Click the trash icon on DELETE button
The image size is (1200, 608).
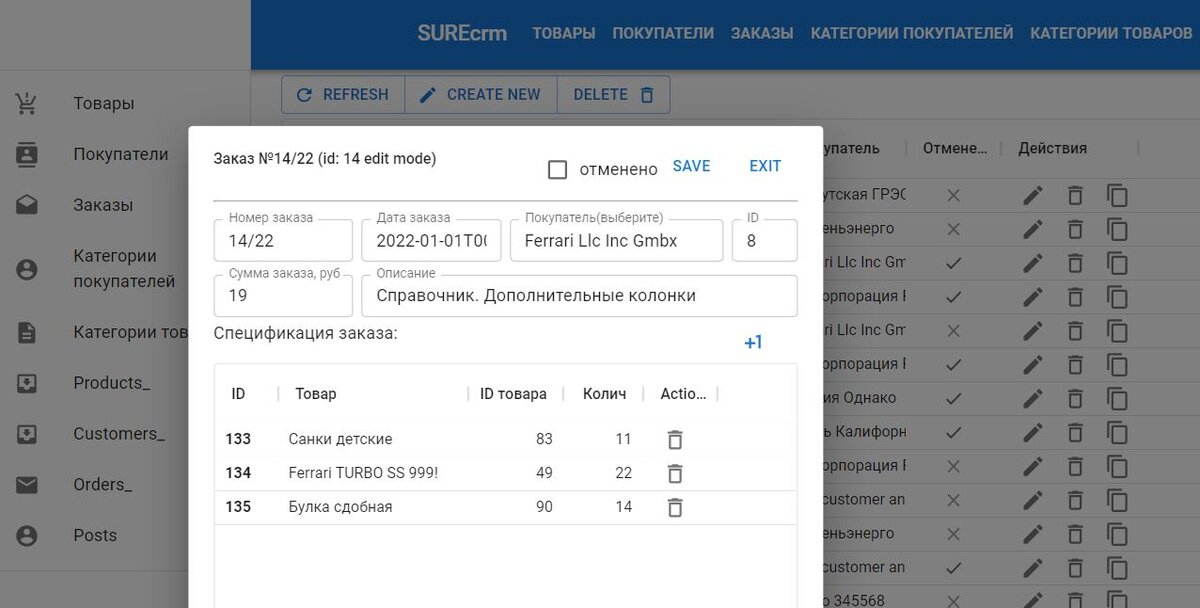(646, 94)
